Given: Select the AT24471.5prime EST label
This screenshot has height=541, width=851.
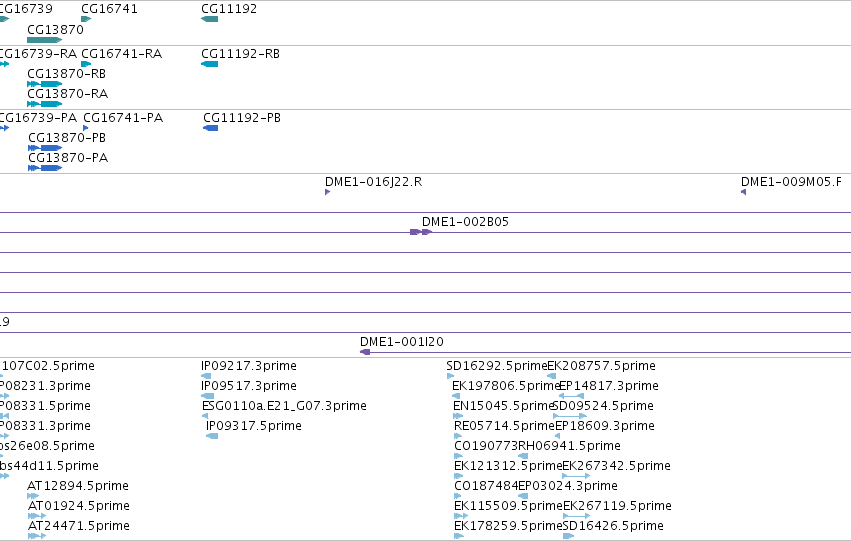Looking at the screenshot, I should (x=79, y=526).
